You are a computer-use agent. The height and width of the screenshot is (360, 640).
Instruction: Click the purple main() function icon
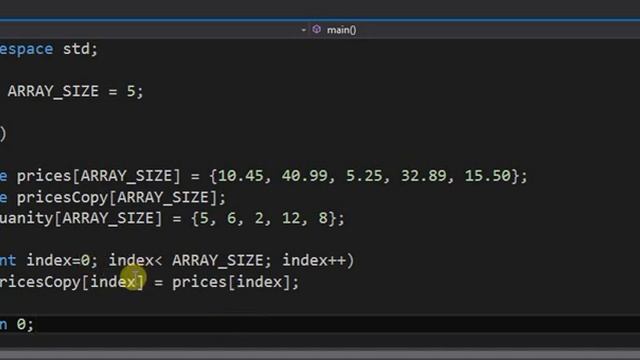click(x=316, y=29)
